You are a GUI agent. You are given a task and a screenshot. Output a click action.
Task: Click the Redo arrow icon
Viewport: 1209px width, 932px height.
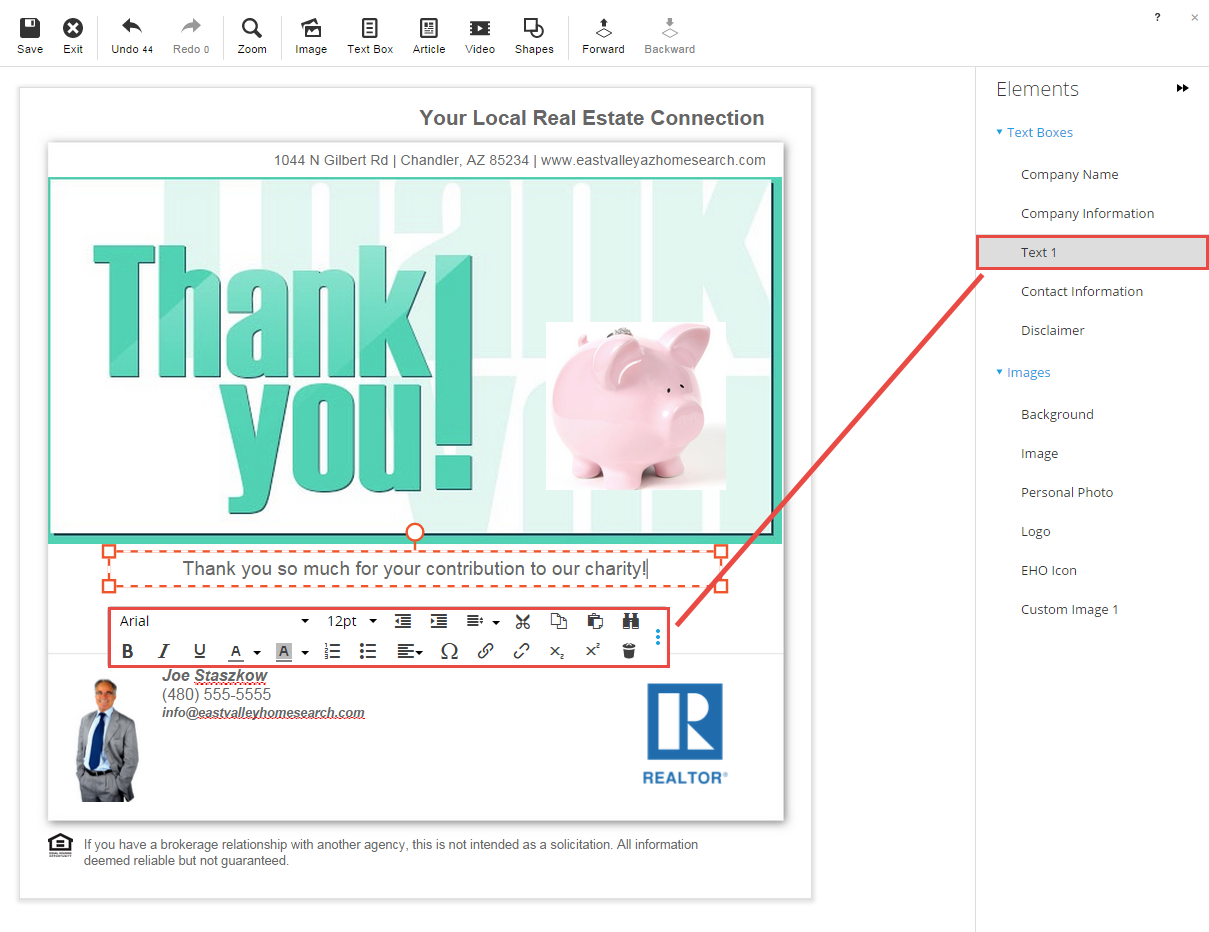coord(191,27)
